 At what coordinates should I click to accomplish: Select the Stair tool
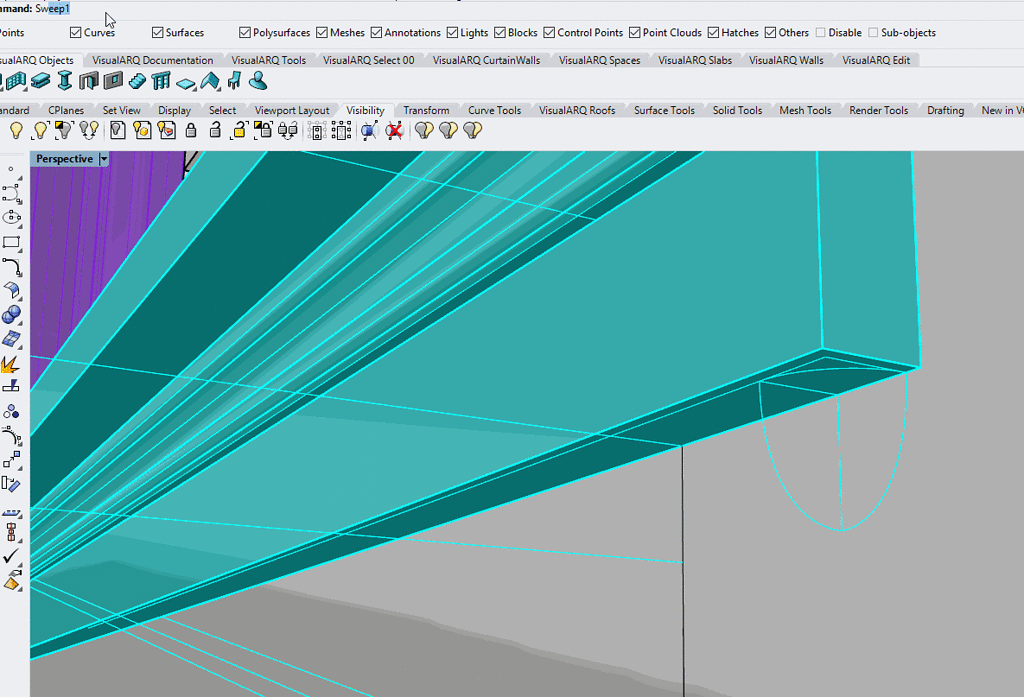tap(137, 82)
